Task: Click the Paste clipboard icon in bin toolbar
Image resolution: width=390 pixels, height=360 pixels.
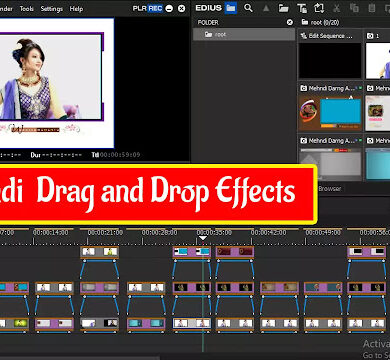Action: tap(372, 8)
